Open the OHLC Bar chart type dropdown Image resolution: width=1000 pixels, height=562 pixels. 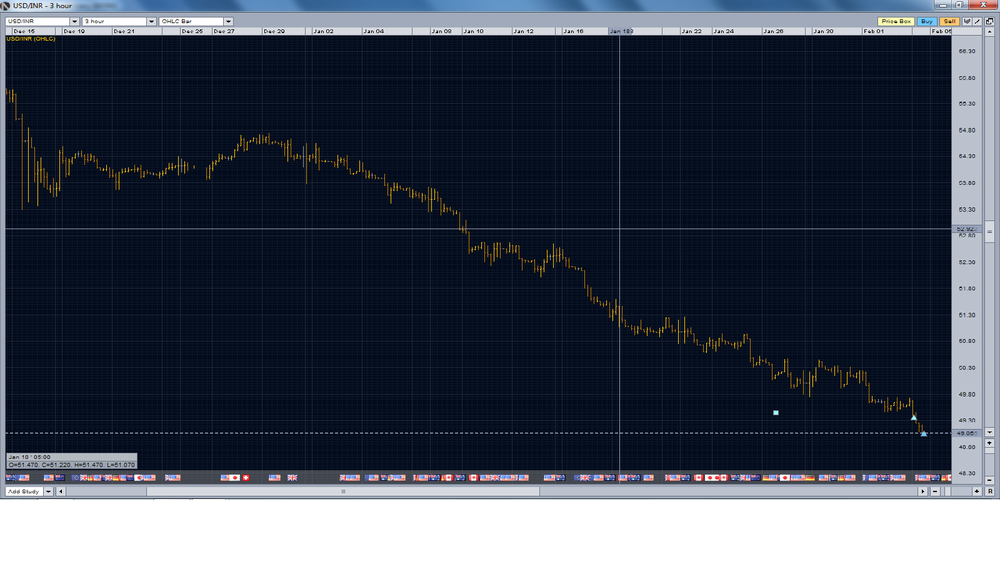point(228,21)
